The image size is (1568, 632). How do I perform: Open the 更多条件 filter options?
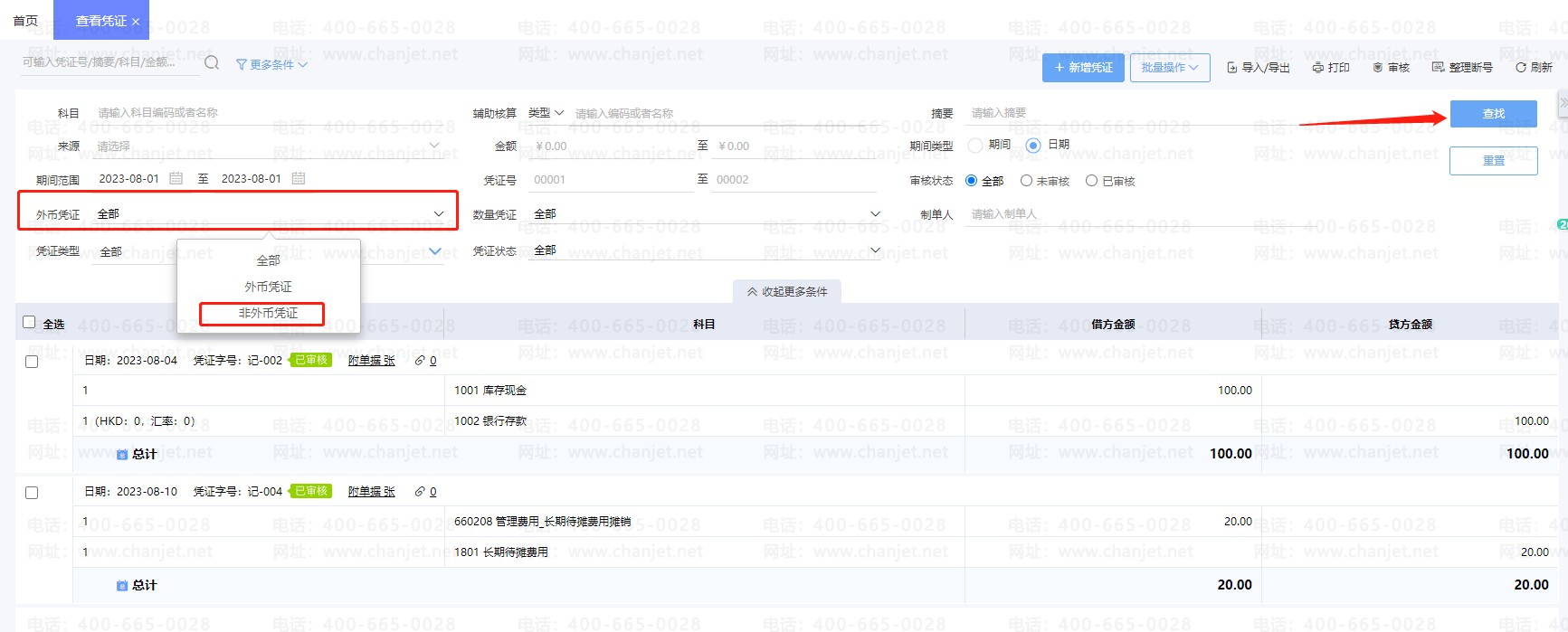[x=271, y=64]
